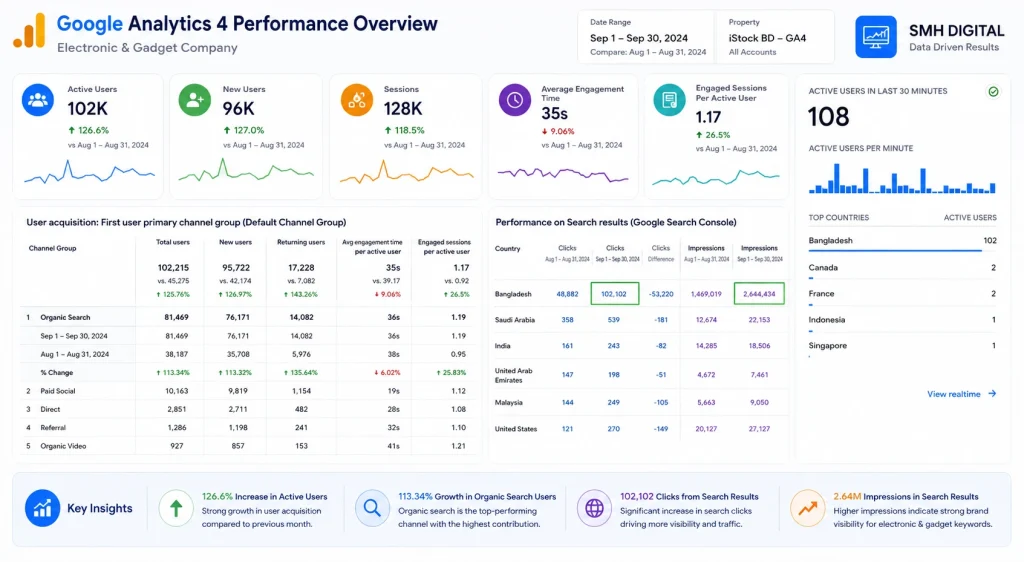Viewport: 1024px width, 562px height.
Task: Click the New Users green person icon
Action: pos(195,100)
